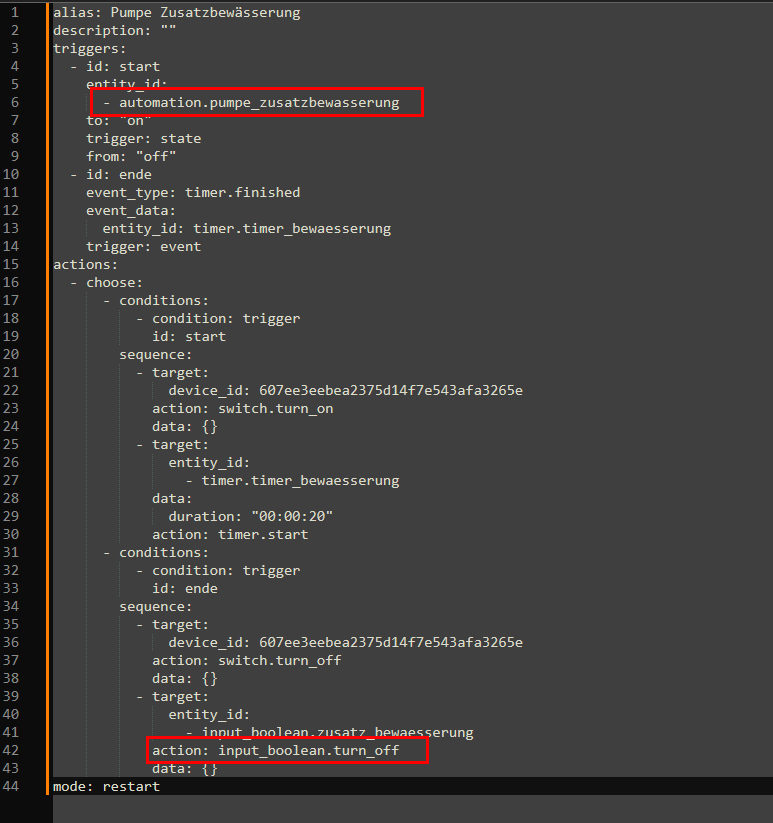773x823 pixels.
Task: Place cursor on alias Pumpe Zusatzbewässerung text
Action: point(176,13)
